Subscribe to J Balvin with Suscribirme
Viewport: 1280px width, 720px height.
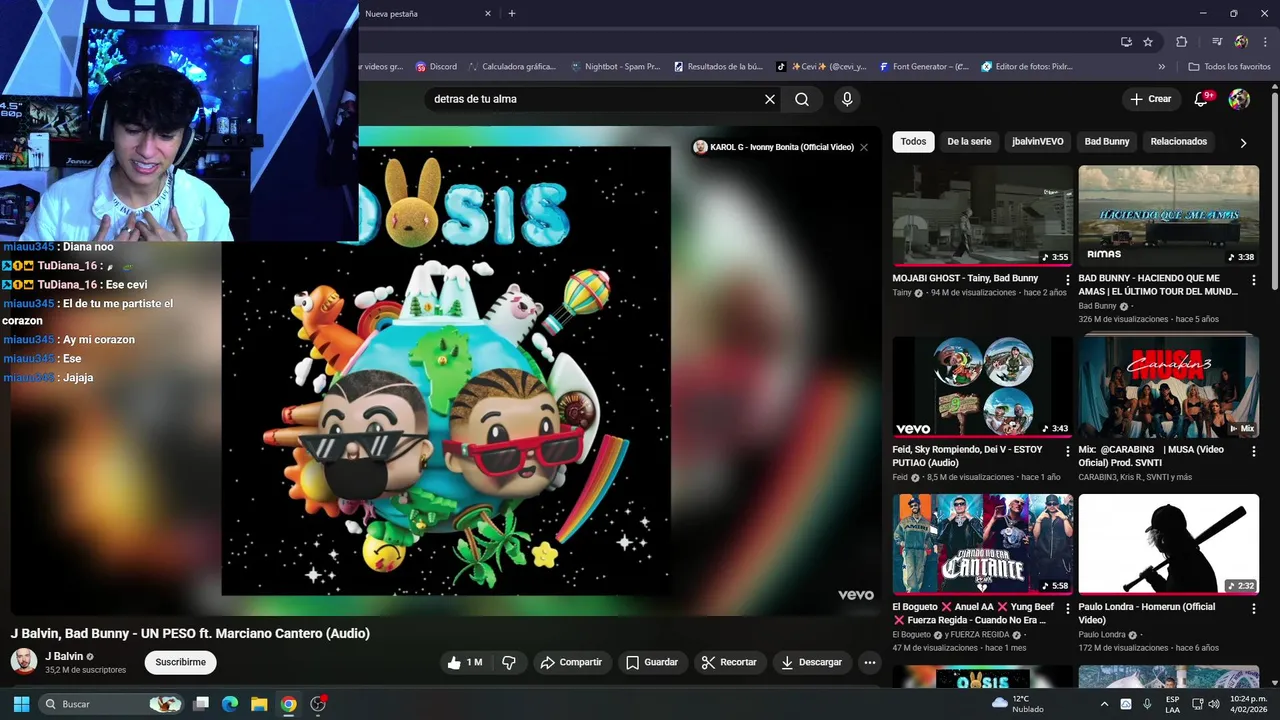tap(180, 662)
